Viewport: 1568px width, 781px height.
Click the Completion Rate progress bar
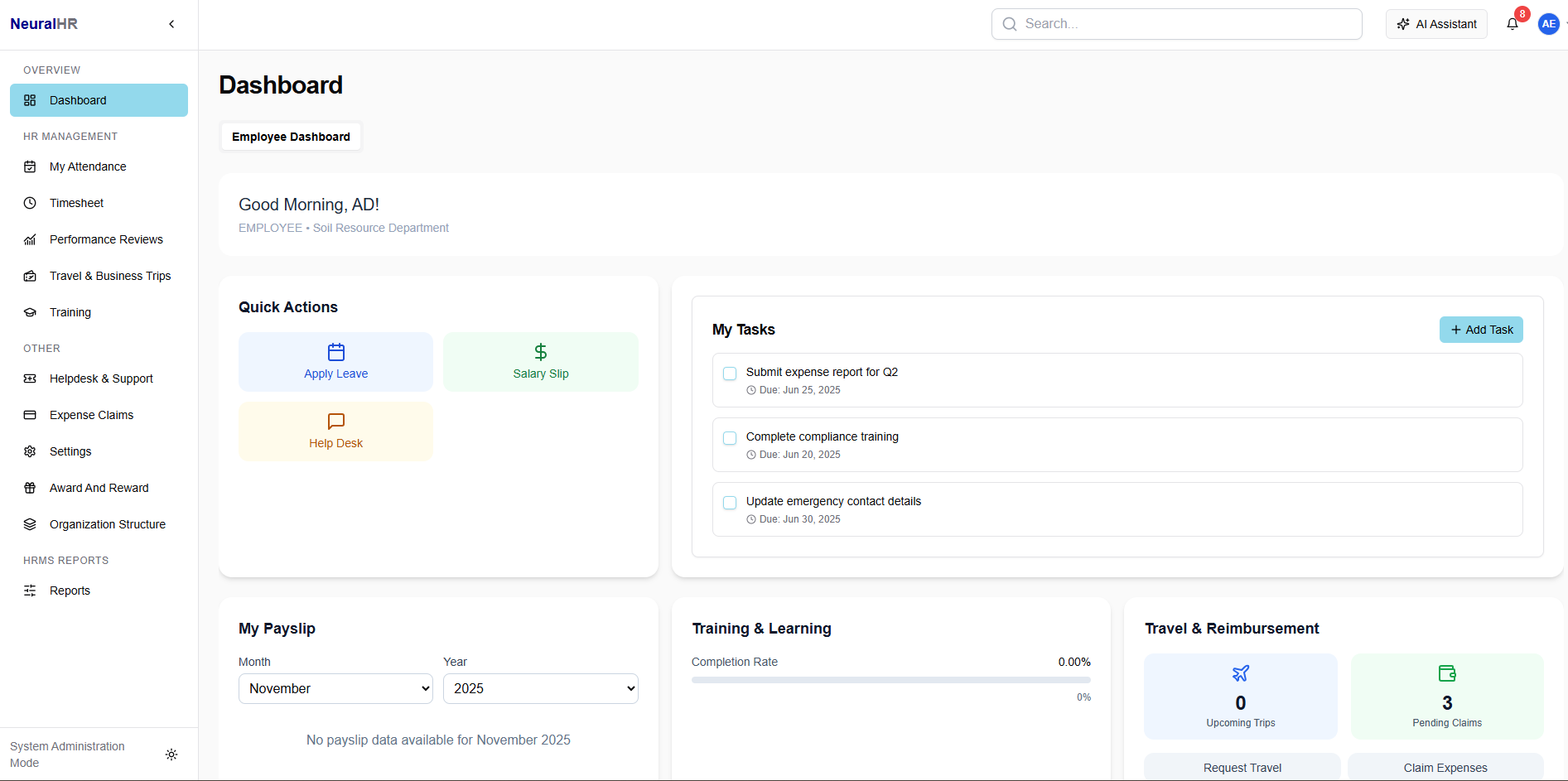click(x=890, y=680)
